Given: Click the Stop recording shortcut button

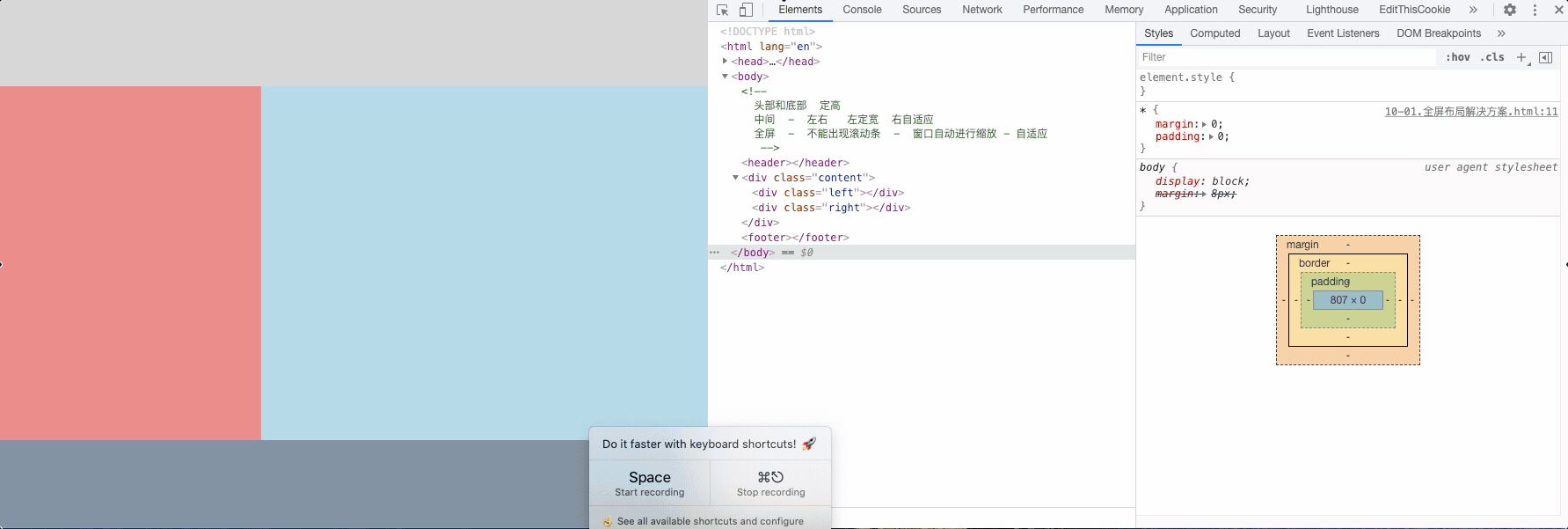Looking at the screenshot, I should tap(770, 483).
